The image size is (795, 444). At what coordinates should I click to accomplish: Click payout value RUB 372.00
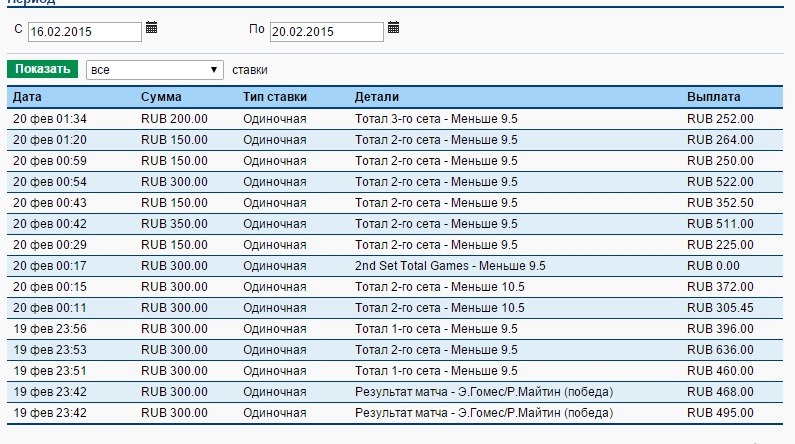coord(720,287)
